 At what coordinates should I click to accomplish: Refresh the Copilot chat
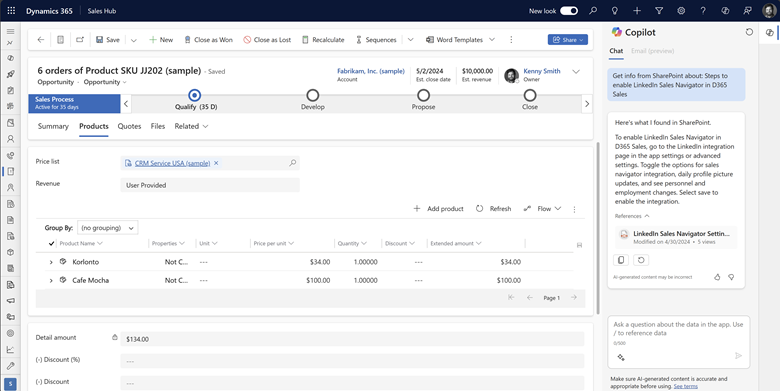749,32
